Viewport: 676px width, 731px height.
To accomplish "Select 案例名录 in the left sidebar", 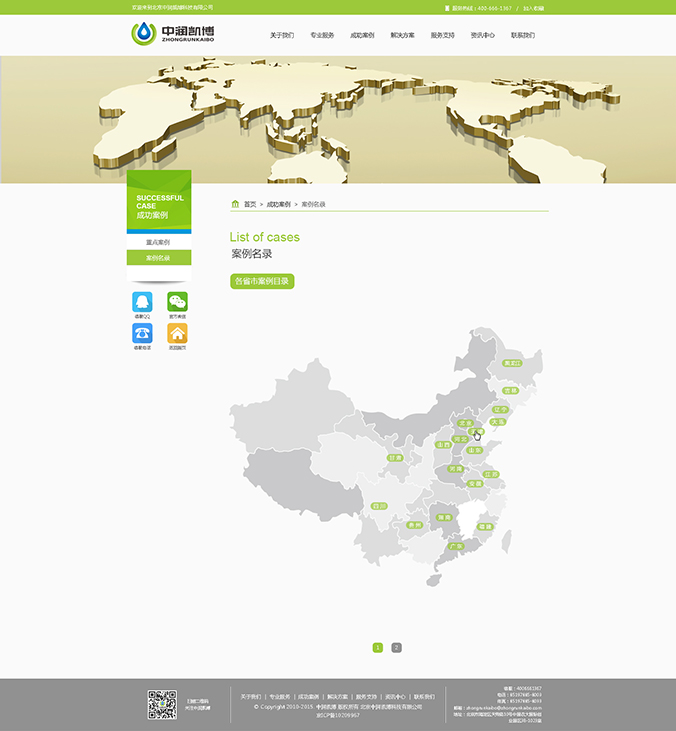I will [x=158, y=258].
